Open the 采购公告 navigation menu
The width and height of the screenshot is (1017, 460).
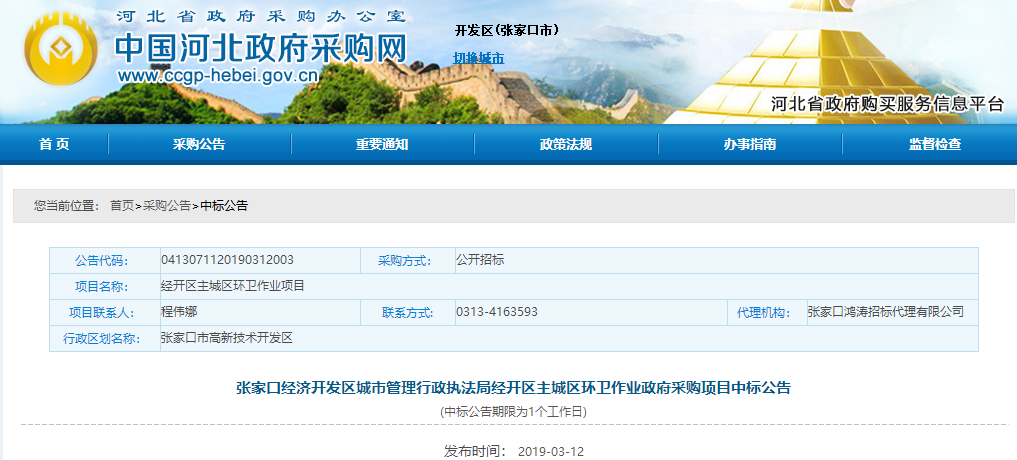(x=199, y=144)
